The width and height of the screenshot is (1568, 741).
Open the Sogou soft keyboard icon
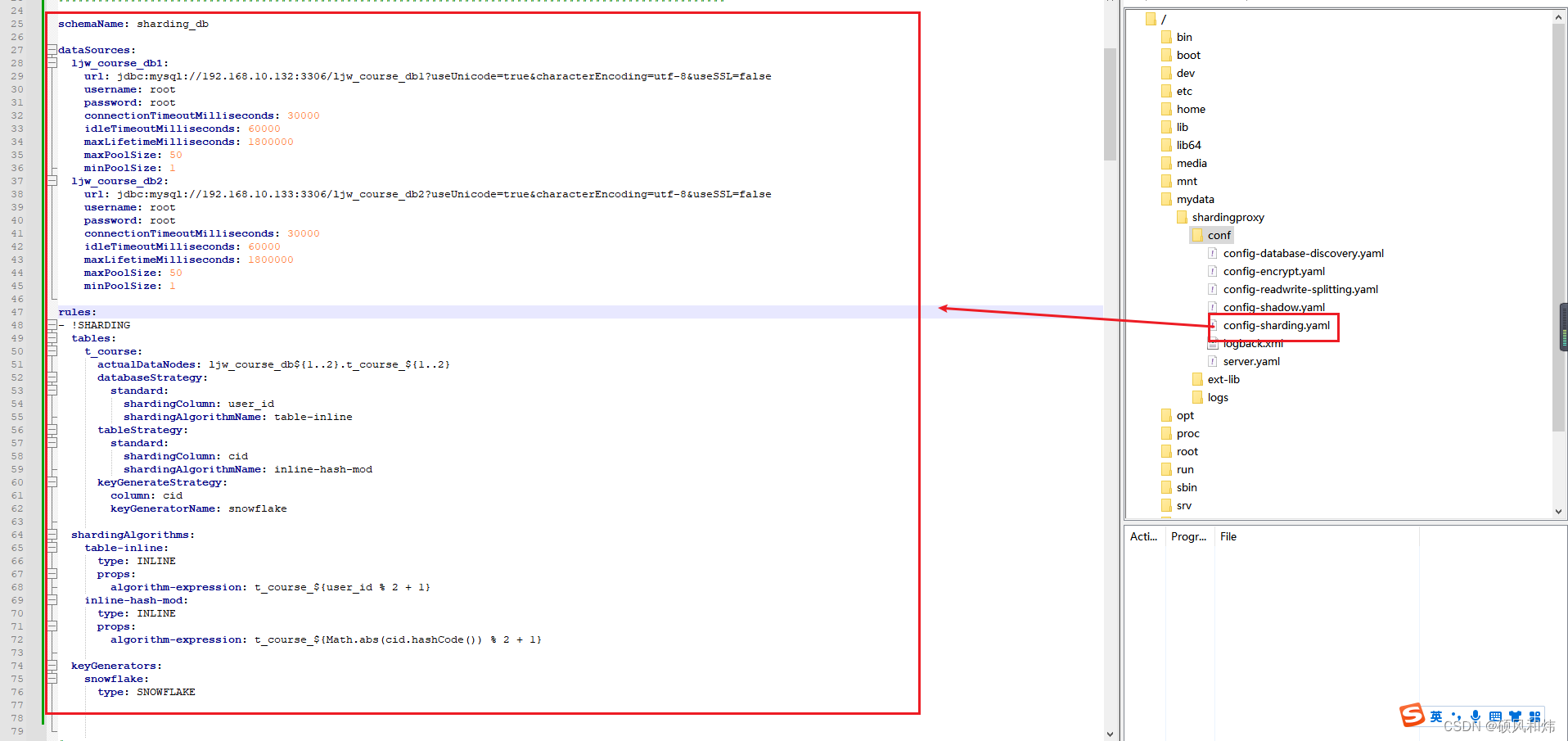point(1495,716)
